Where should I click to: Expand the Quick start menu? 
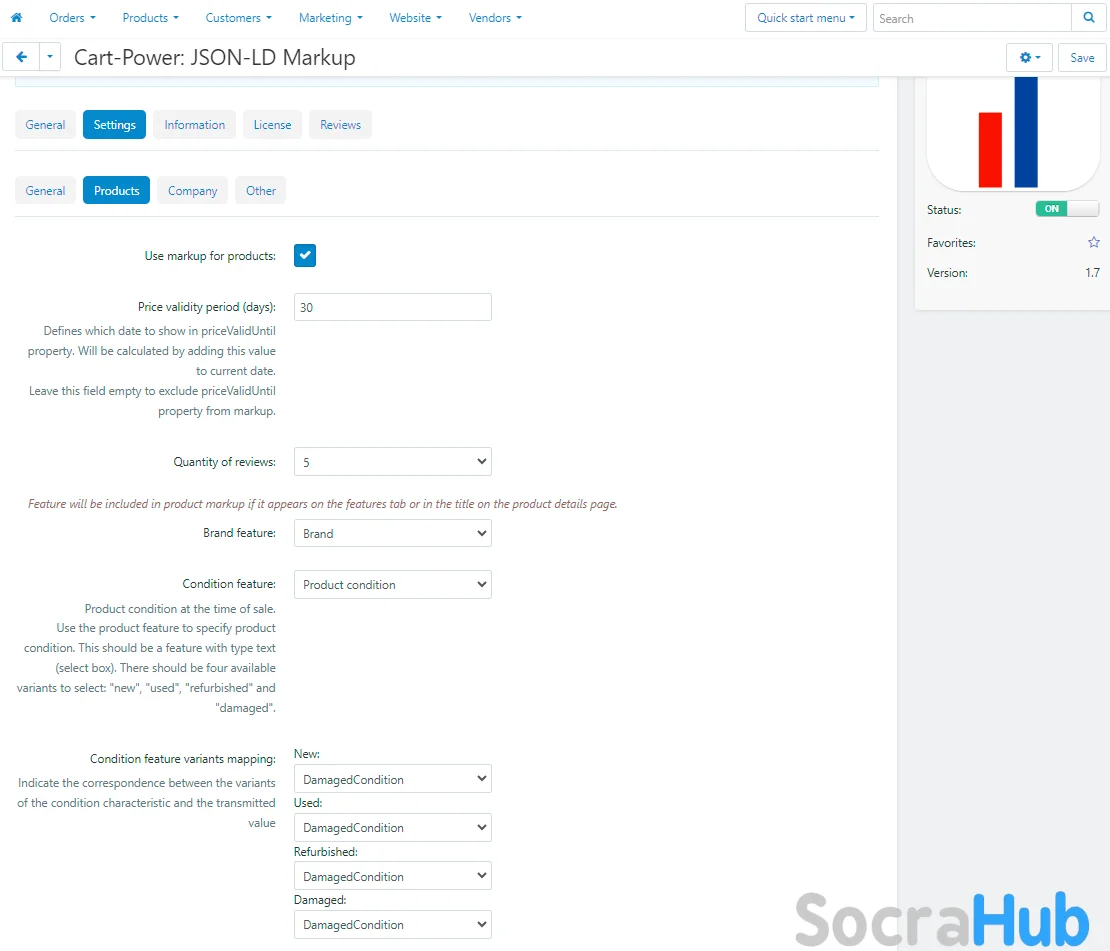click(806, 18)
